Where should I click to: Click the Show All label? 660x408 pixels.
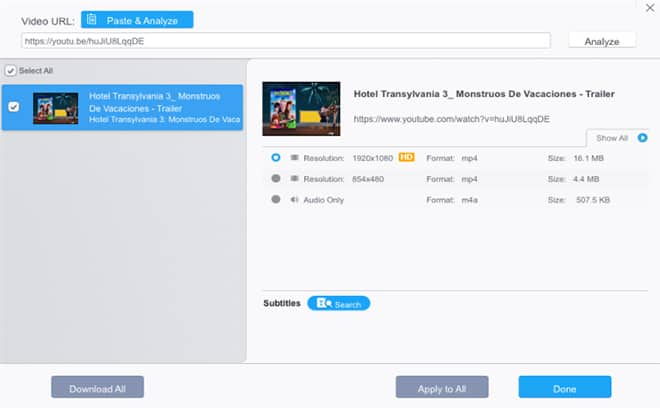(612, 138)
